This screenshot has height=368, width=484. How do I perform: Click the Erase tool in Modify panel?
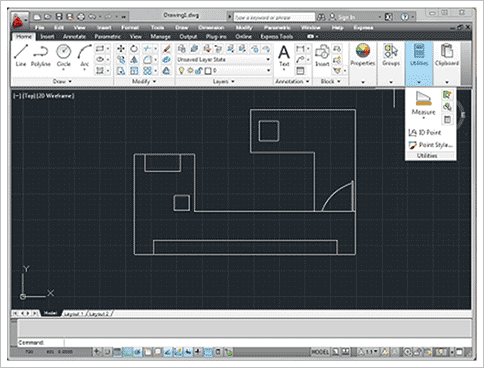point(167,49)
